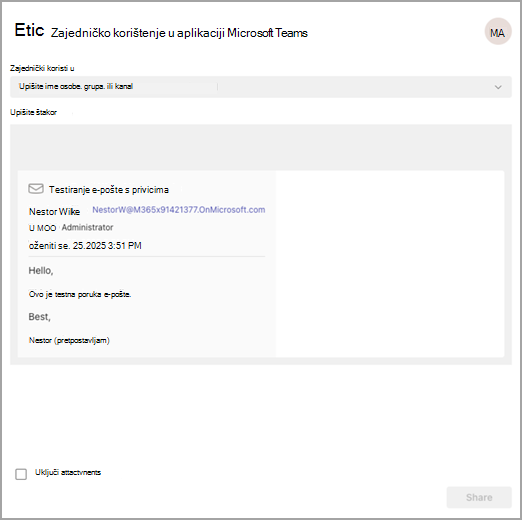Open the NestorW@M365x91421377.OnMicrosoft.com email link

179,210
